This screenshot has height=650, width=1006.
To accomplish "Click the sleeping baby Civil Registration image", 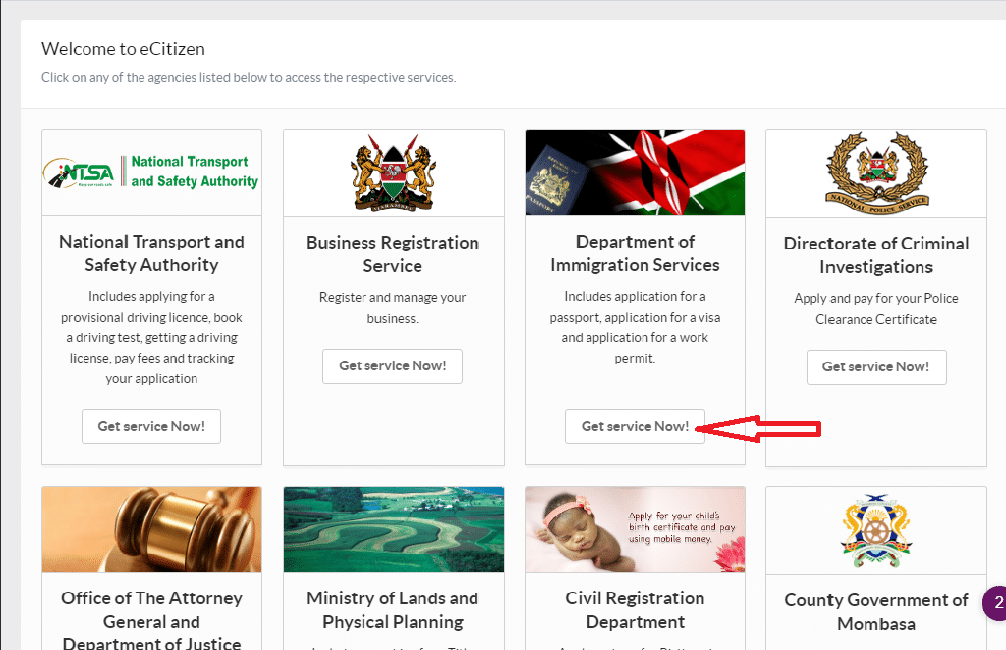I will click(x=635, y=529).
